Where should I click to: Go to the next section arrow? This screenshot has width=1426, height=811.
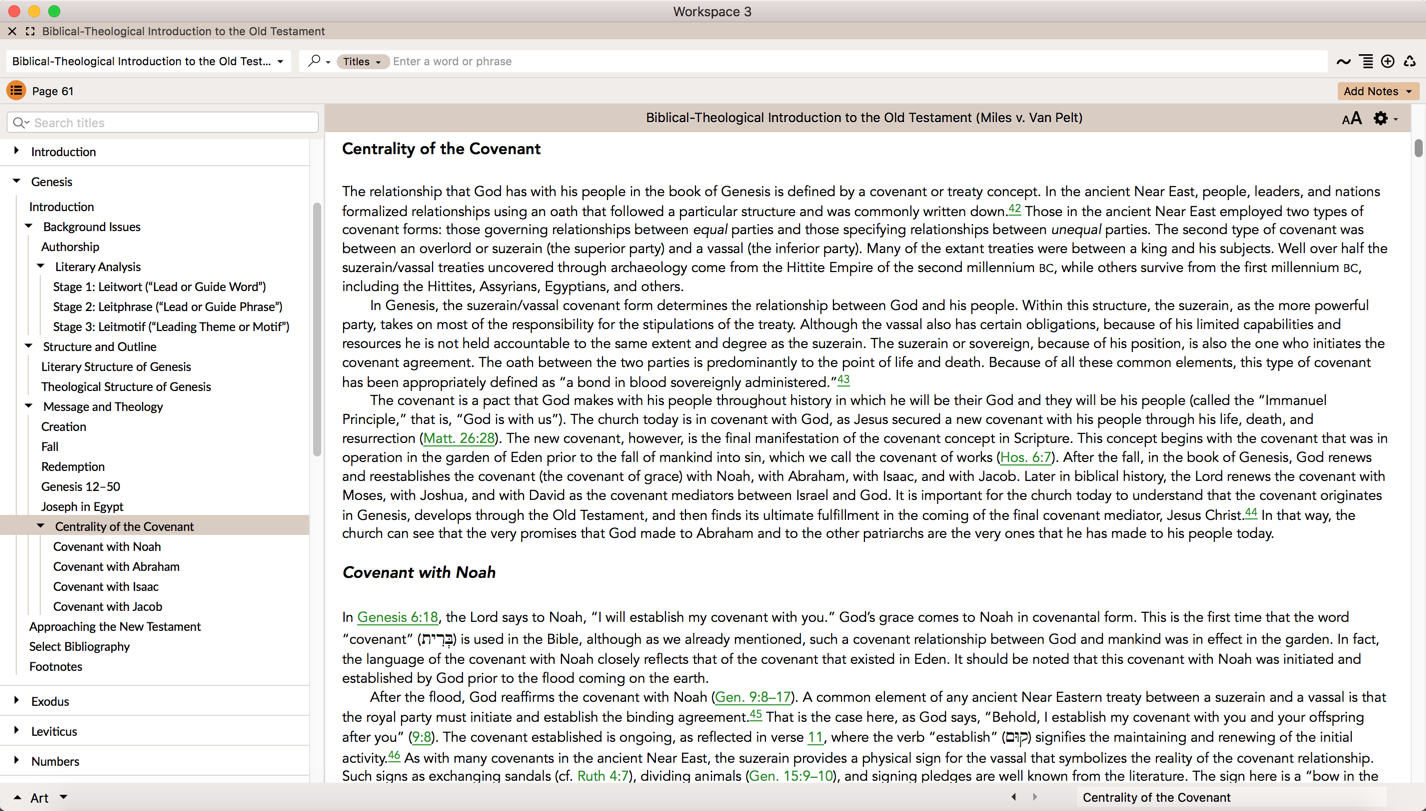pos(1035,797)
